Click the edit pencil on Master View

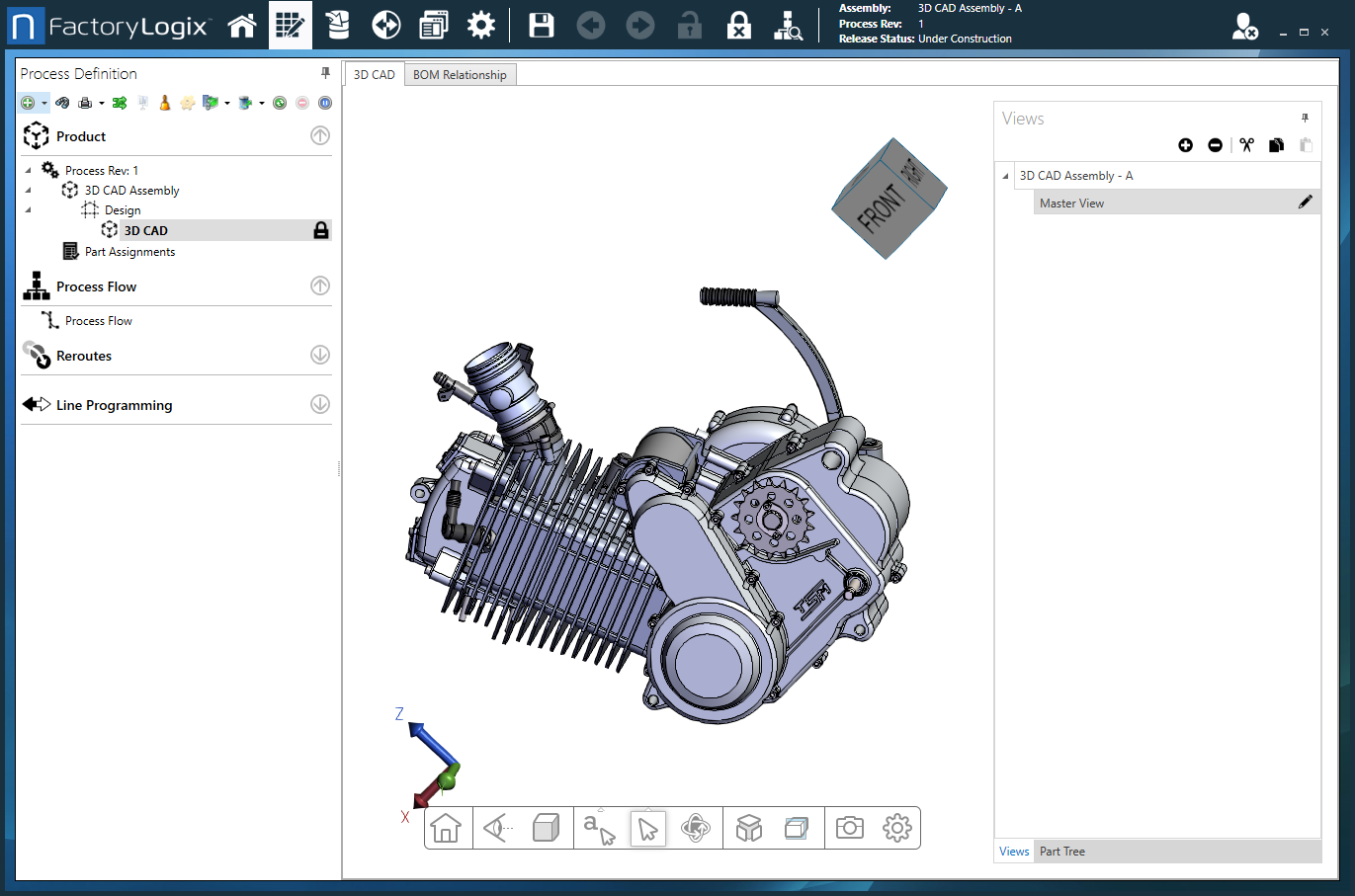pos(1306,202)
